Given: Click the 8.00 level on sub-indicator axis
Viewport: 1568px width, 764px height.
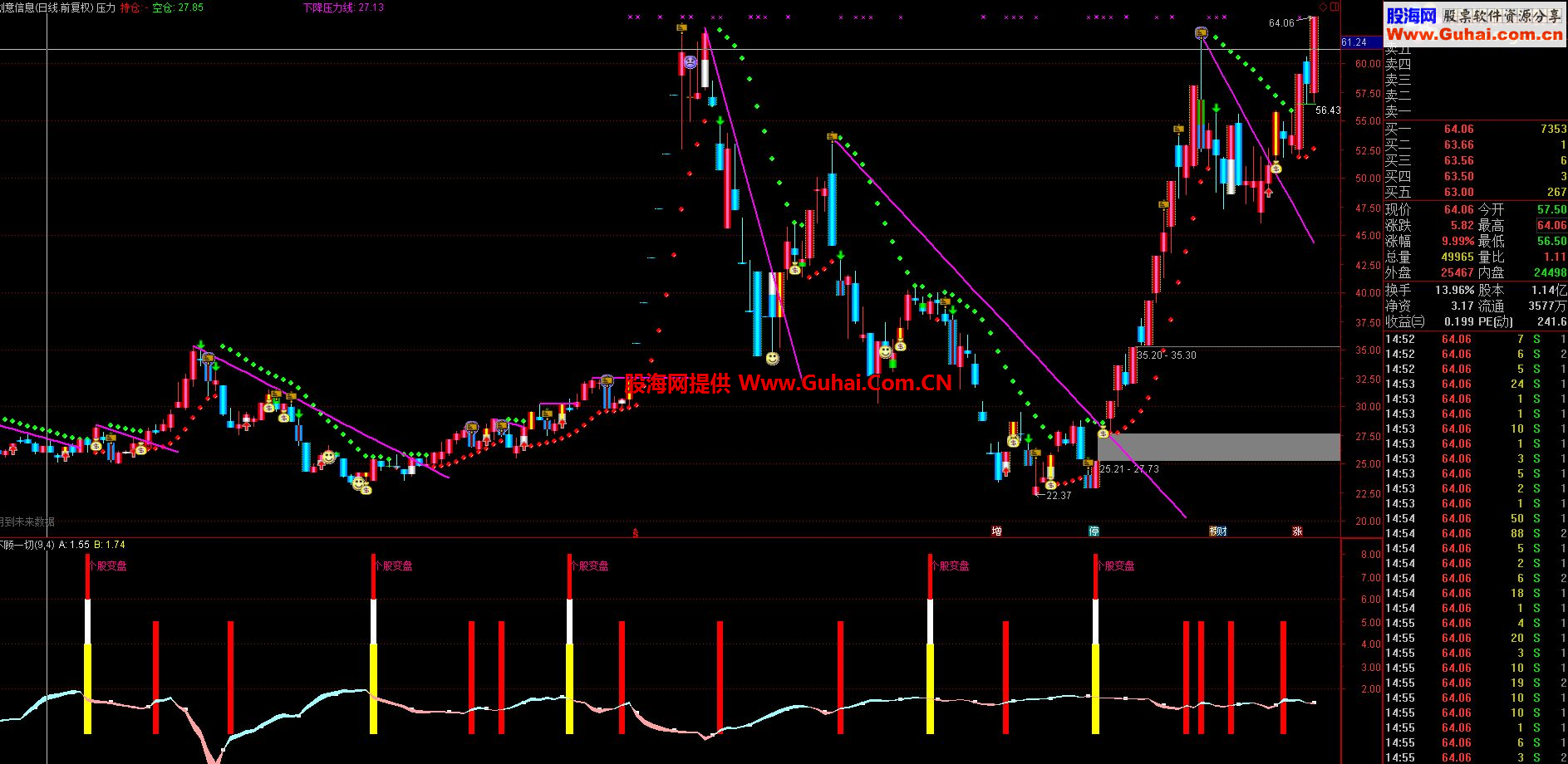Looking at the screenshot, I should click(1370, 555).
